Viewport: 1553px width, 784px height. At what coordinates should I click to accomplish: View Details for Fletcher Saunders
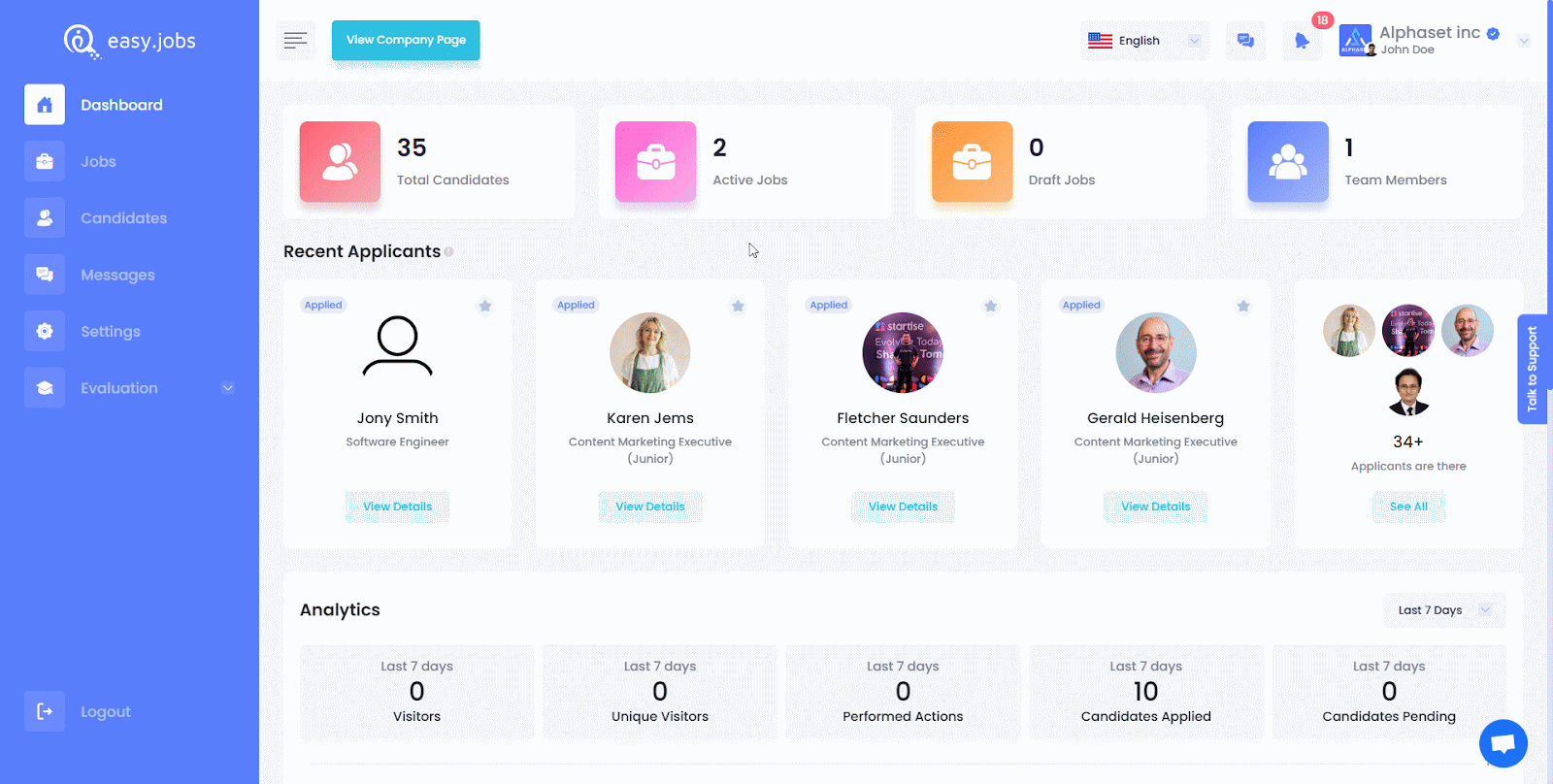click(903, 506)
